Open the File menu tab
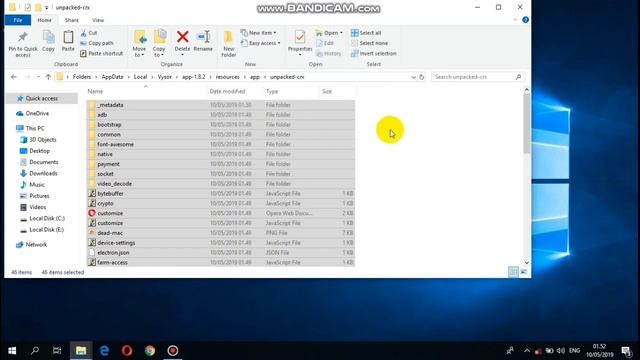The height and width of the screenshot is (360, 640). point(18,20)
